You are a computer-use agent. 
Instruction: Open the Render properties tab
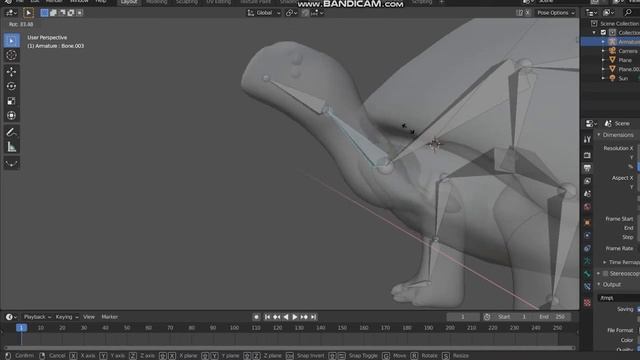point(587,155)
